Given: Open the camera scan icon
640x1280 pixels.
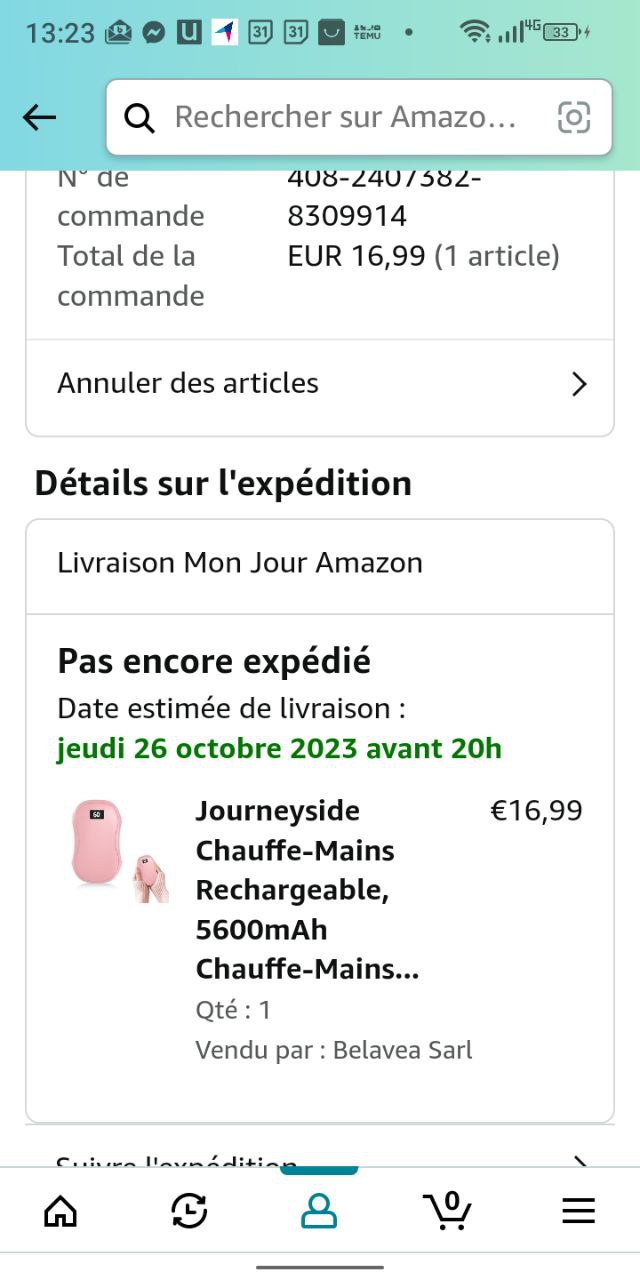Looking at the screenshot, I should [x=573, y=117].
